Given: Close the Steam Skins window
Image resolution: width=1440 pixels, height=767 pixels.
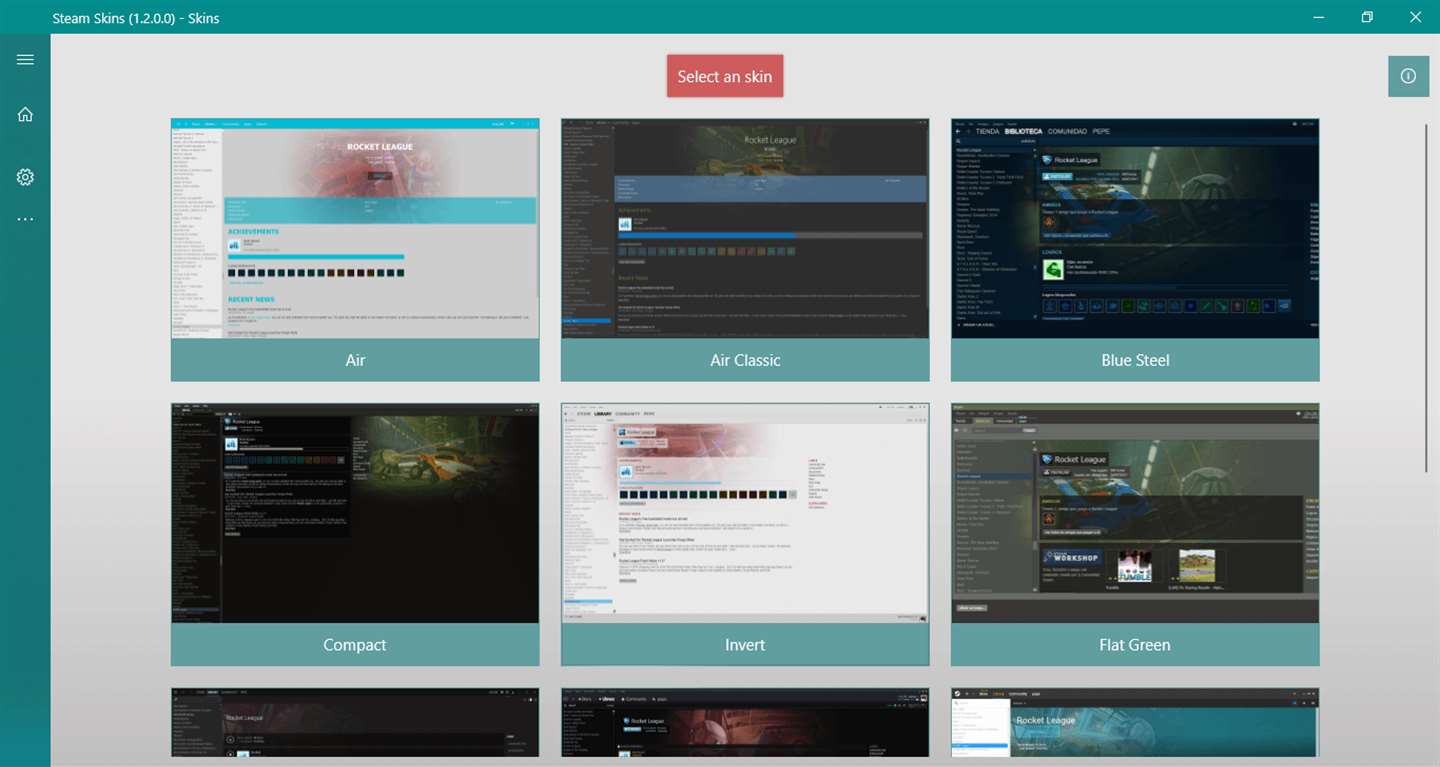Looking at the screenshot, I should 1415,17.
